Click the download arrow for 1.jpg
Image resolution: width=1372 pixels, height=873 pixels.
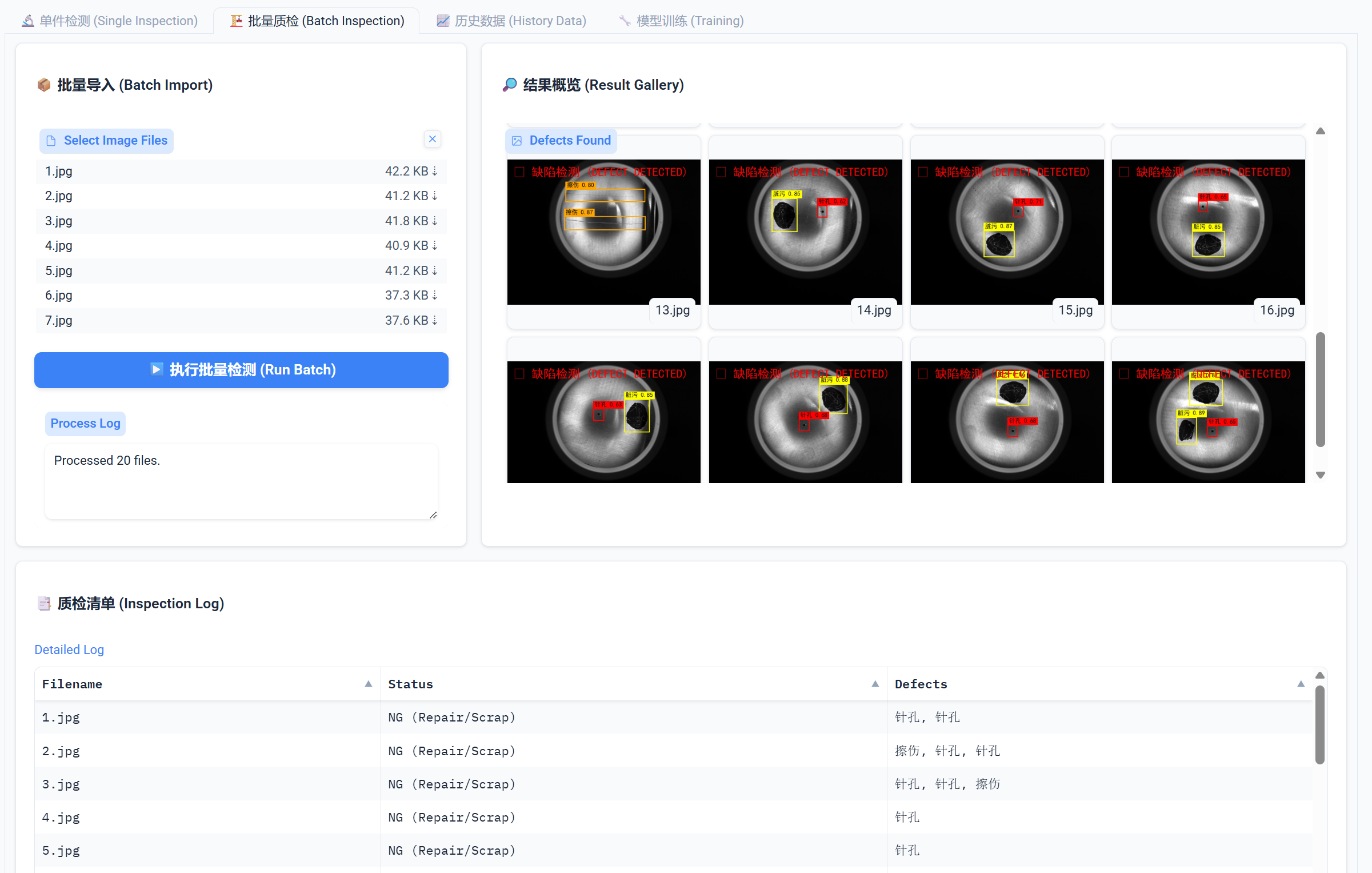click(435, 172)
